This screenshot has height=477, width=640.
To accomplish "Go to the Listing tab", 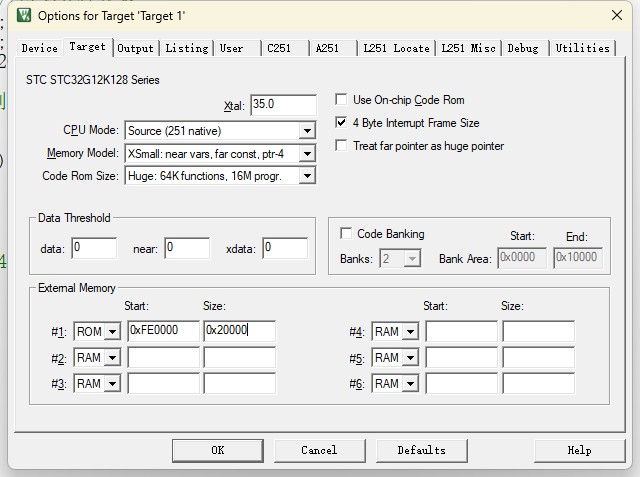I will pos(187,48).
